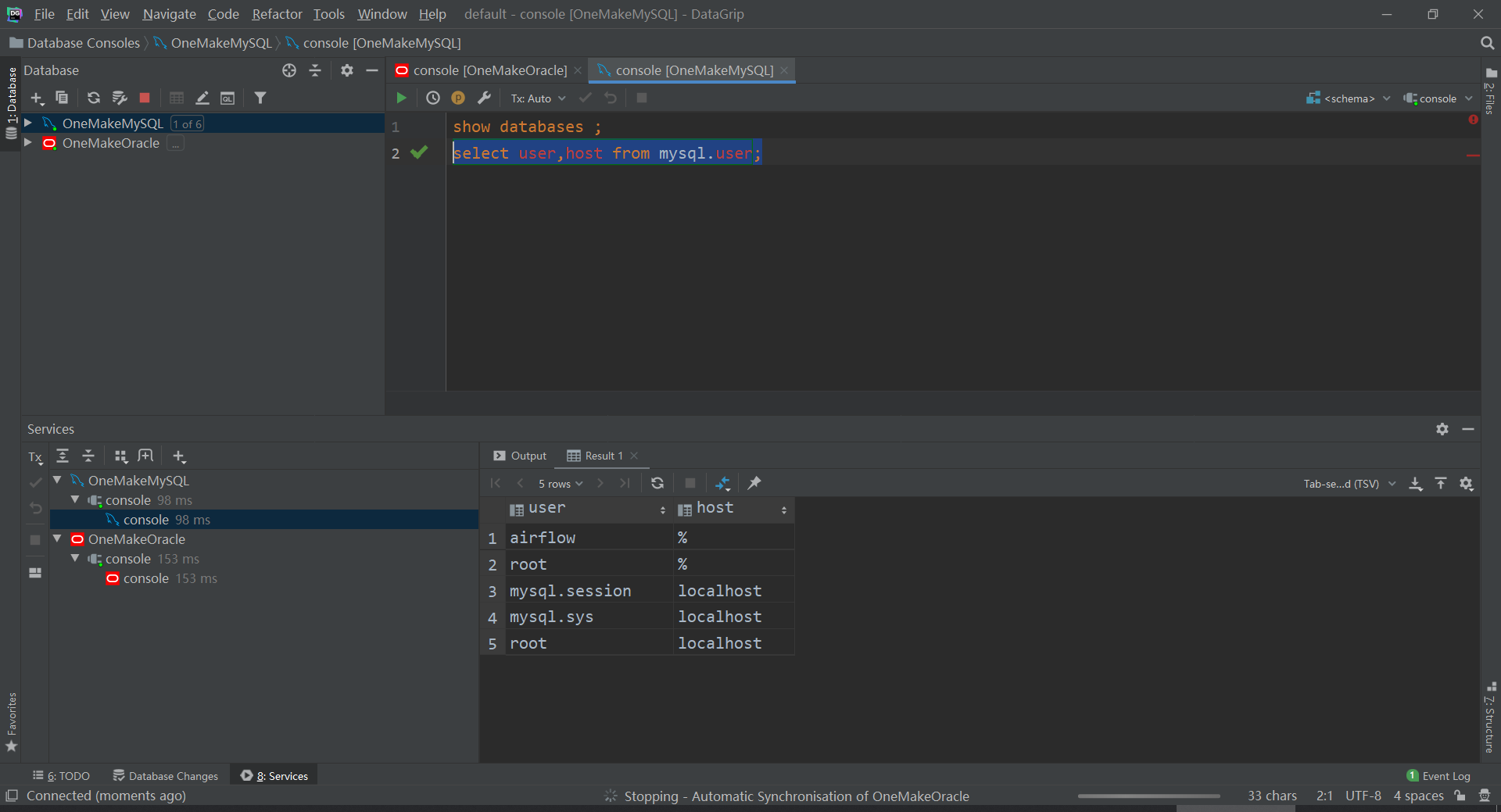The height and width of the screenshot is (812, 1501).
Task: Select the mysql.session cell
Action: point(588,591)
